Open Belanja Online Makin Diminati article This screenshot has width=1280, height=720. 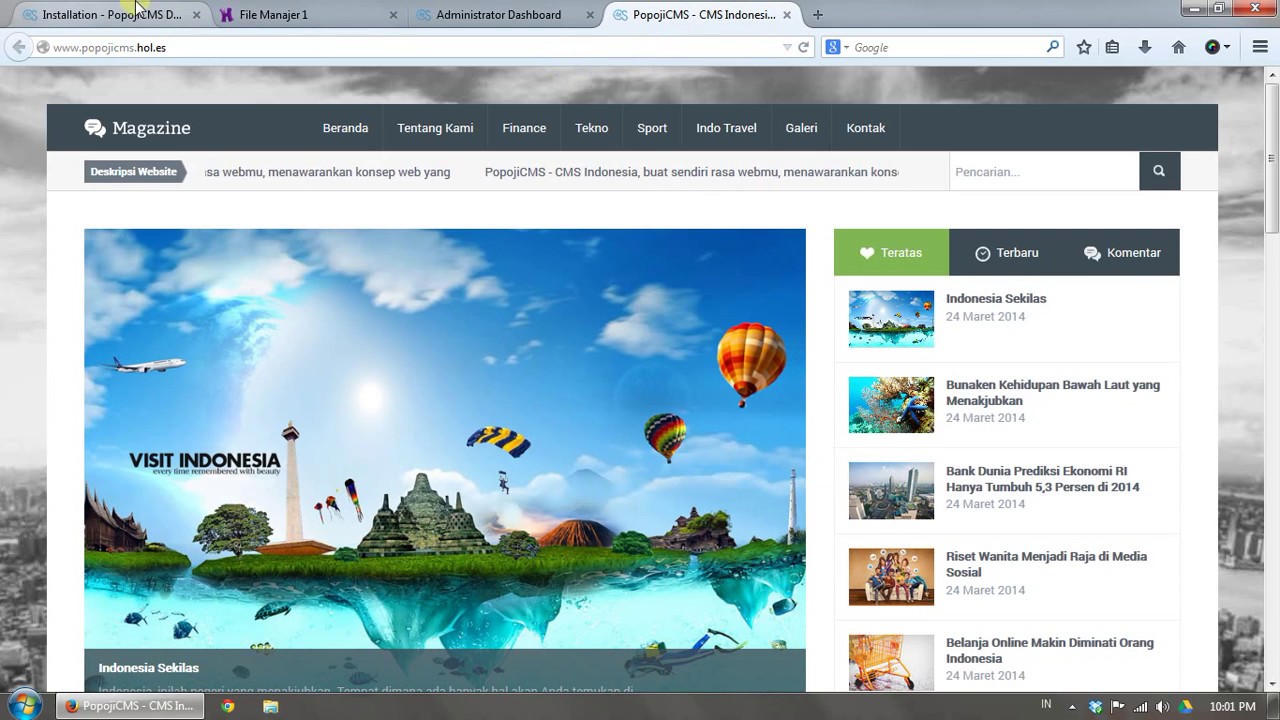1050,651
